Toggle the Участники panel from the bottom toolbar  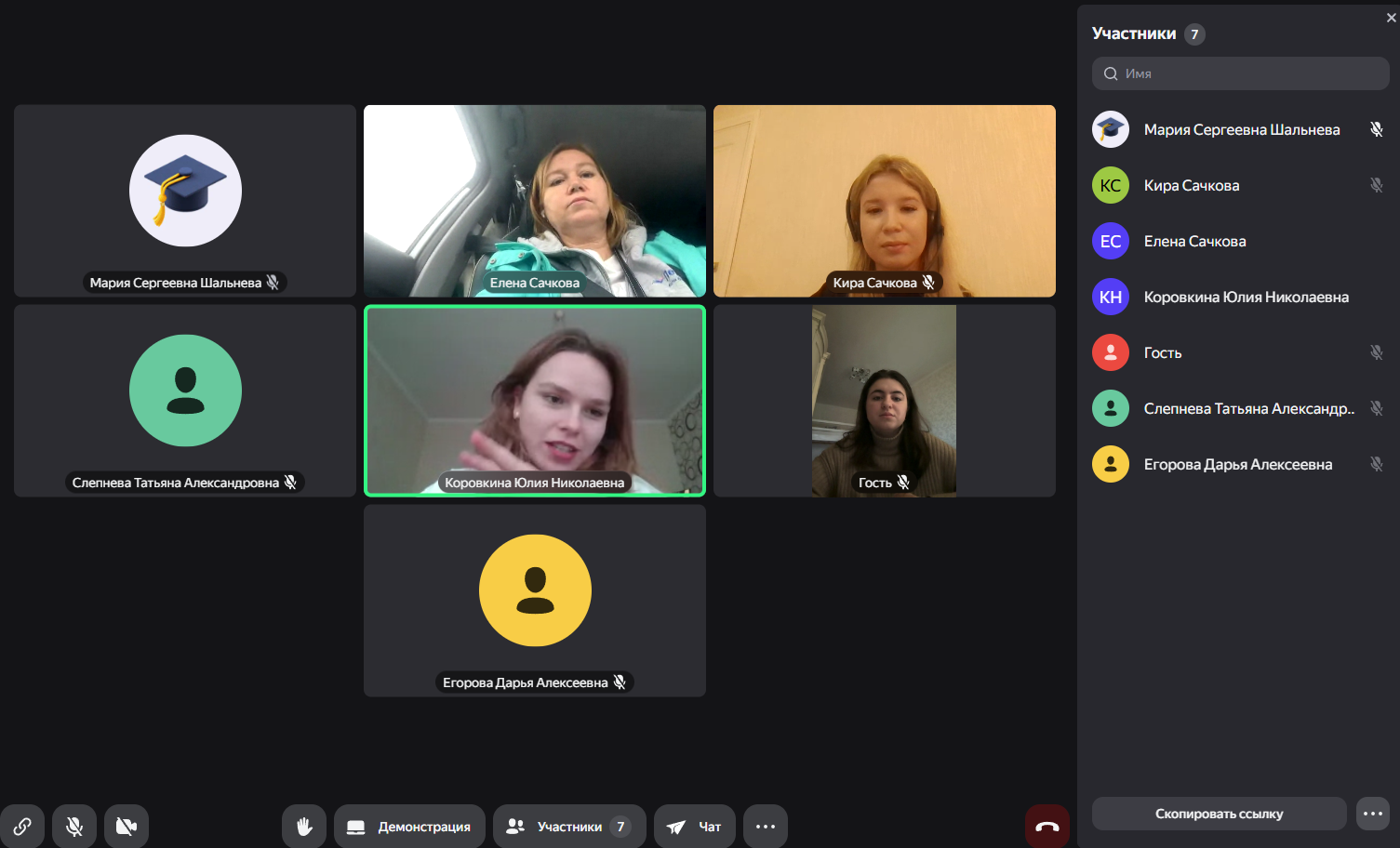point(569,827)
